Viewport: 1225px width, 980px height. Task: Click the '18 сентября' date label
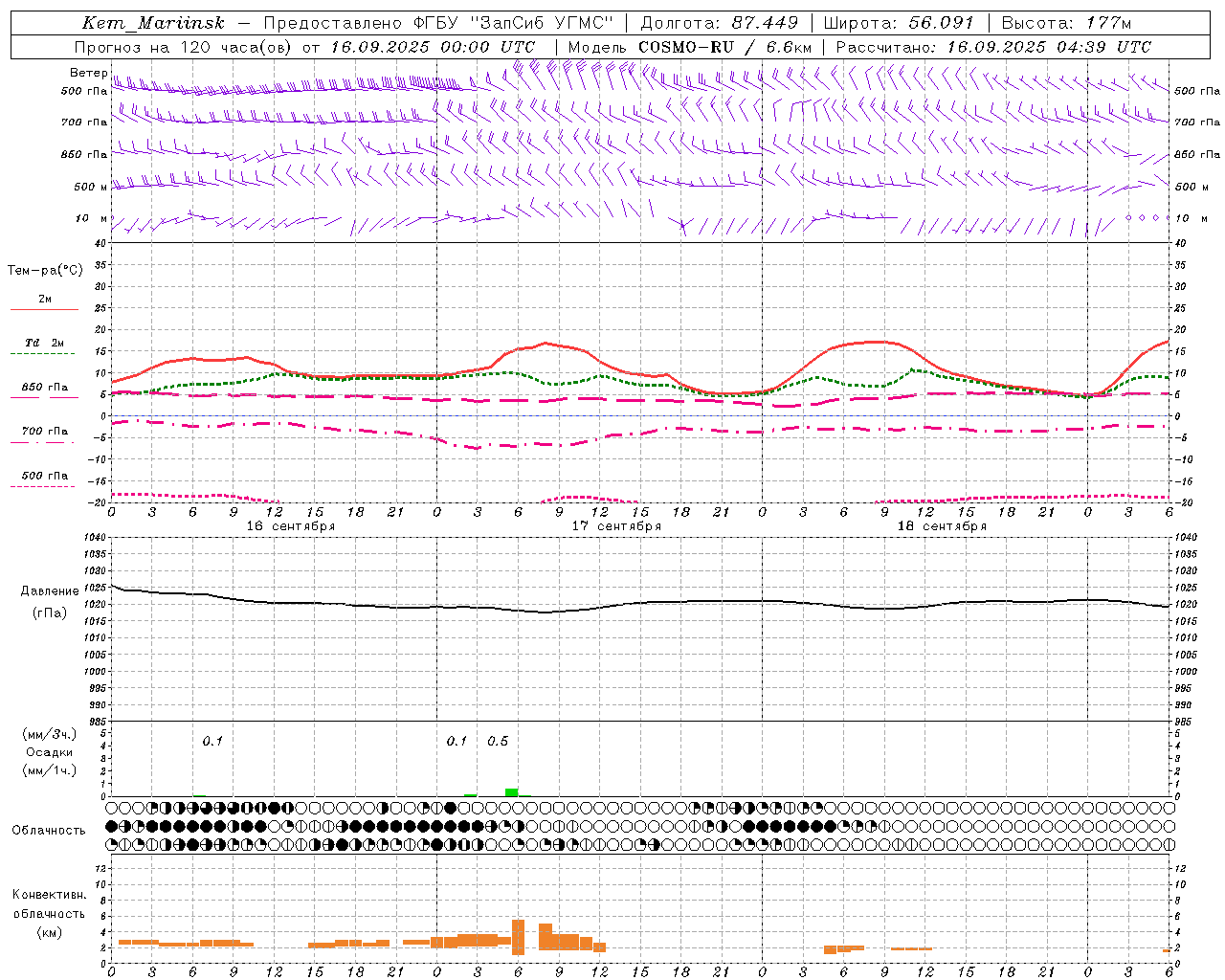pos(942,526)
